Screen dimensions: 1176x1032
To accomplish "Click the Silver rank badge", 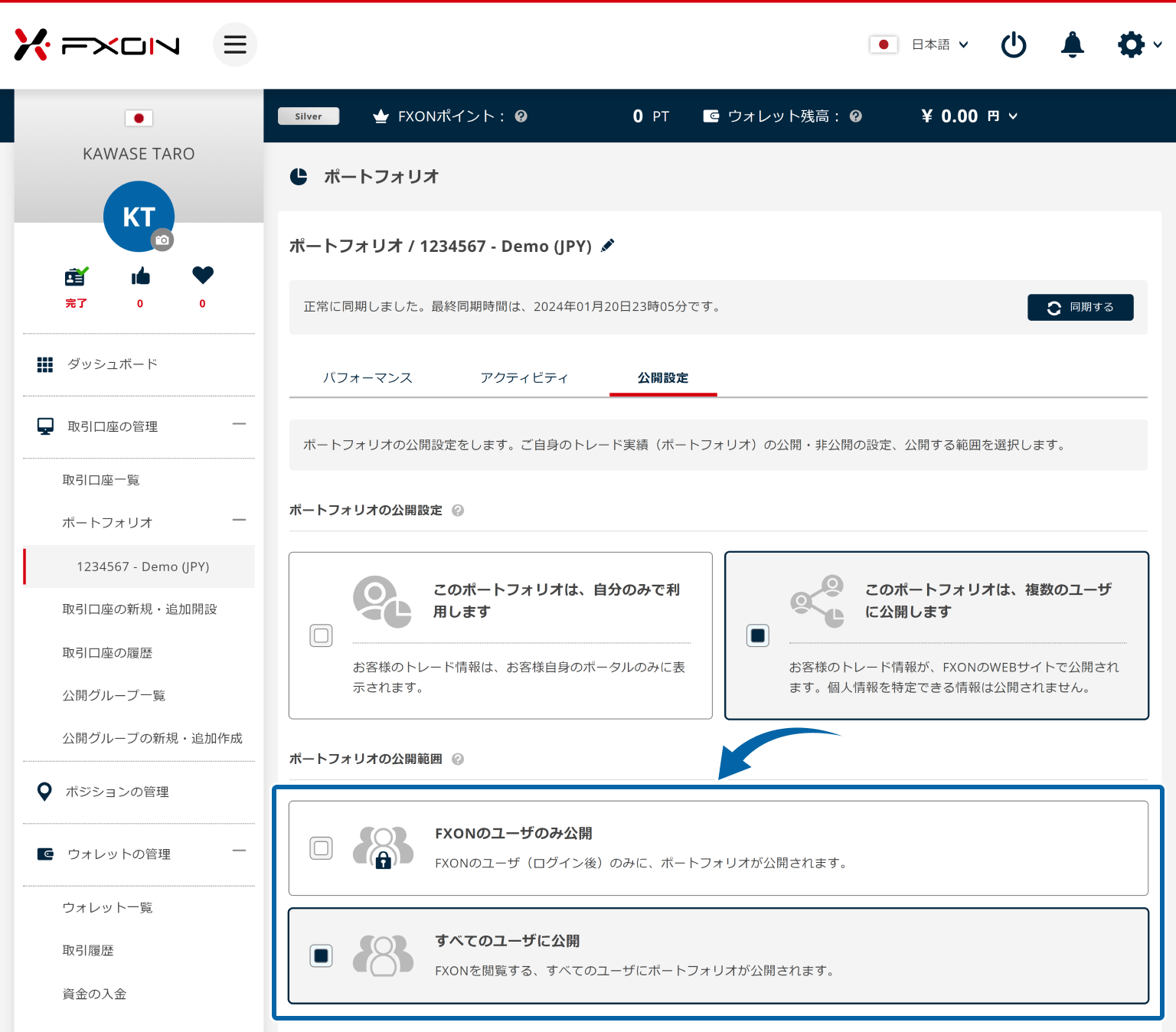I will point(309,116).
